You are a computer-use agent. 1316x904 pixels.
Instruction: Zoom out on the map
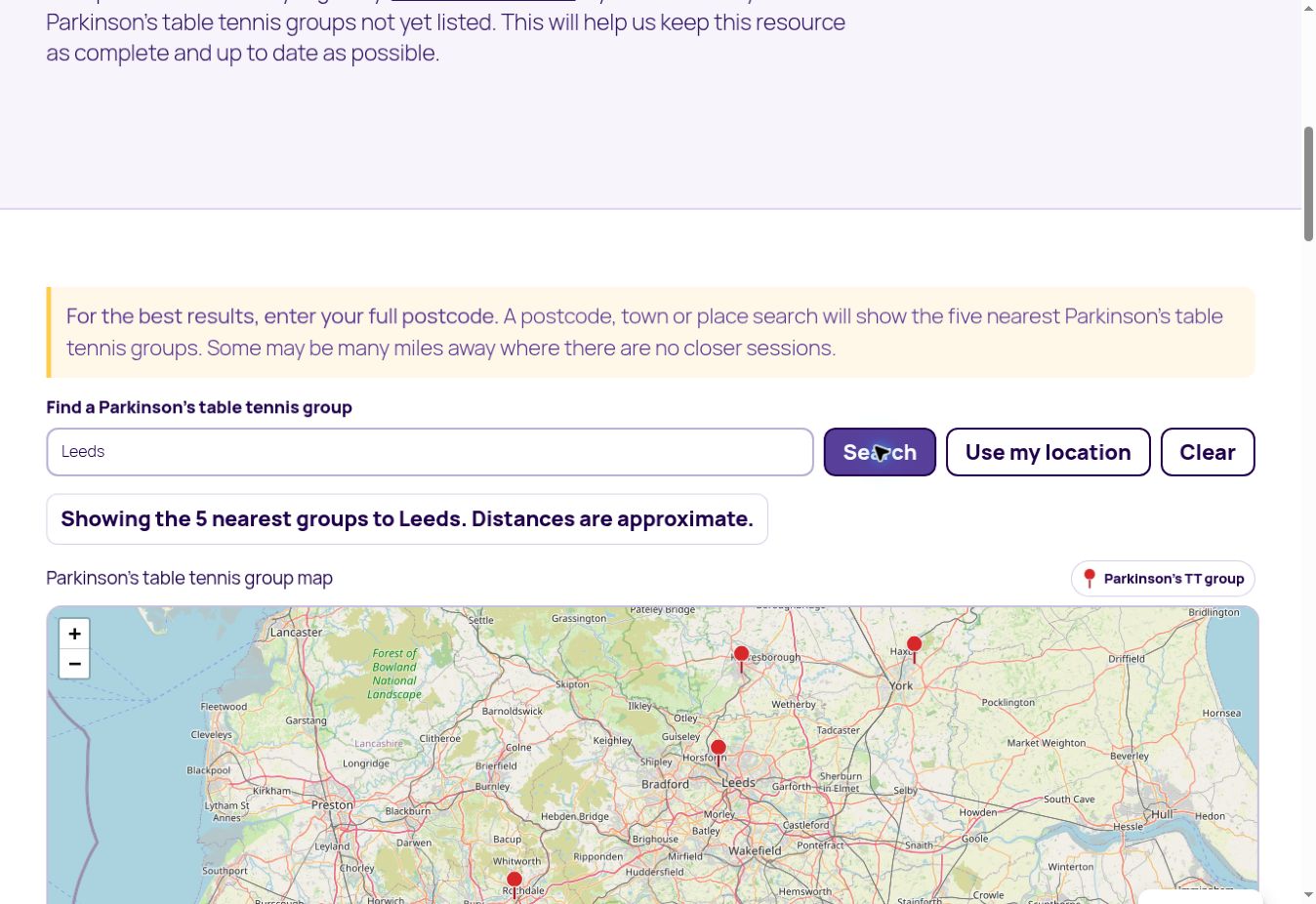coord(74,664)
